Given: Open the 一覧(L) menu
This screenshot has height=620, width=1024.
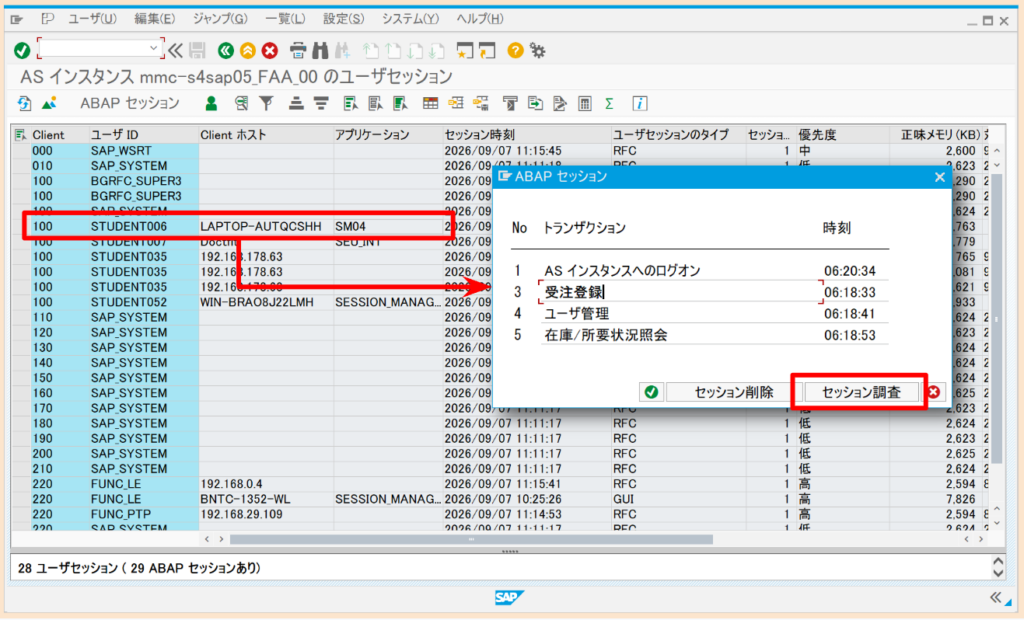Looking at the screenshot, I should click(285, 19).
